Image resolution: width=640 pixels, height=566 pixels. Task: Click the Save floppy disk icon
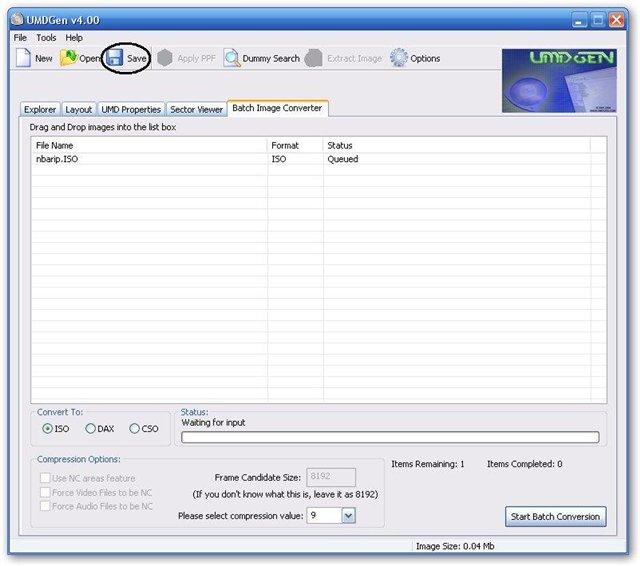click(x=115, y=58)
